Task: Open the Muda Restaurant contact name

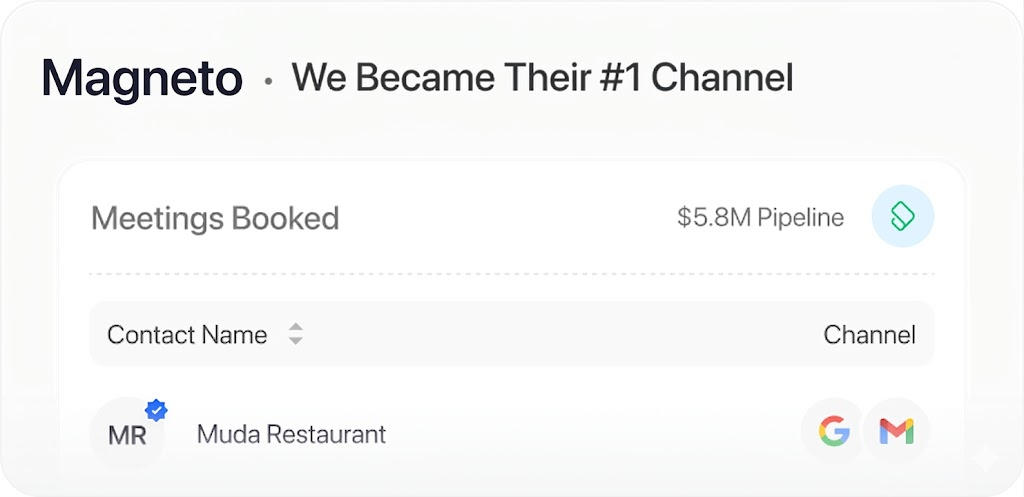Action: 291,434
